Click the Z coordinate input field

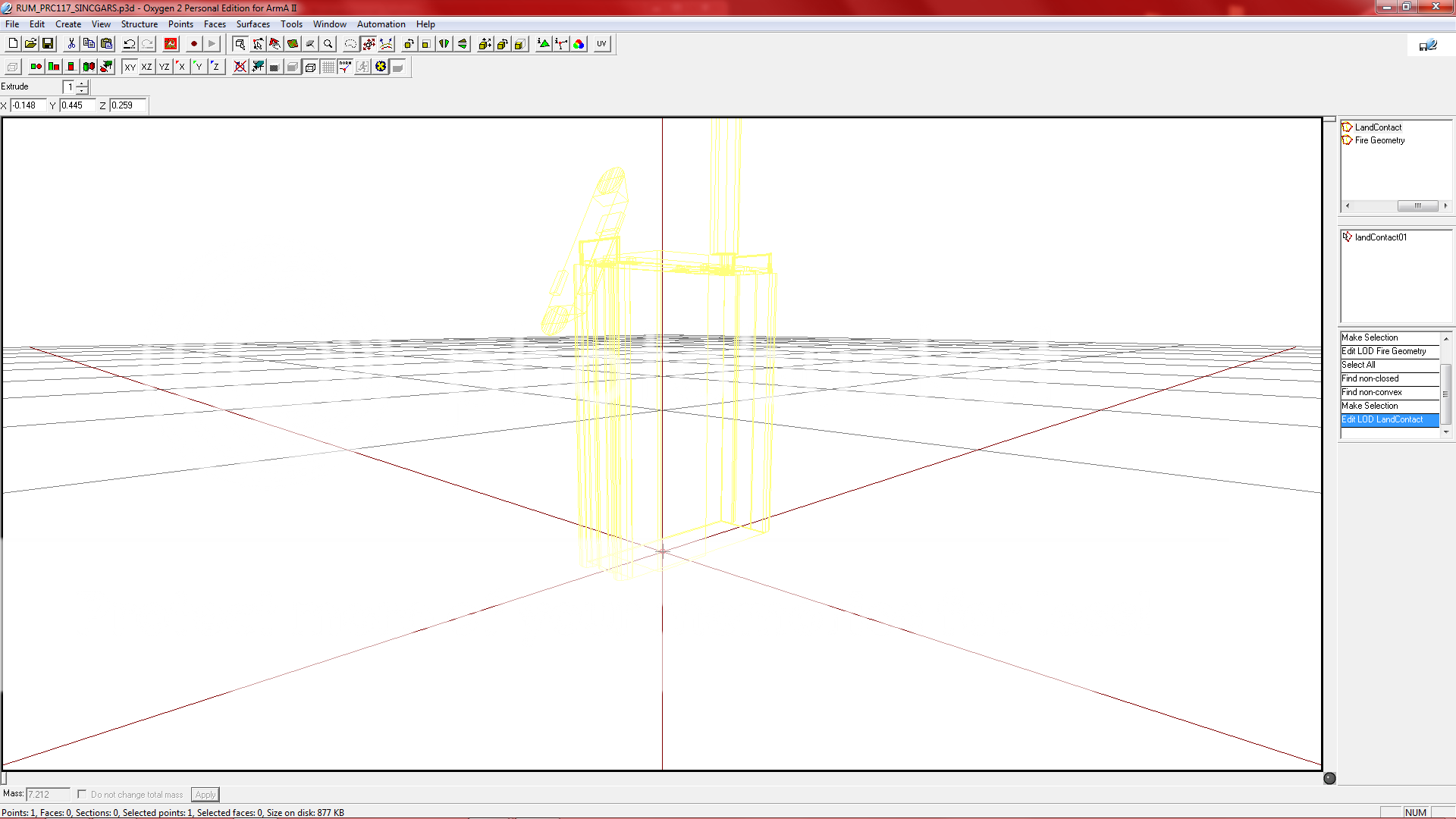pos(127,105)
